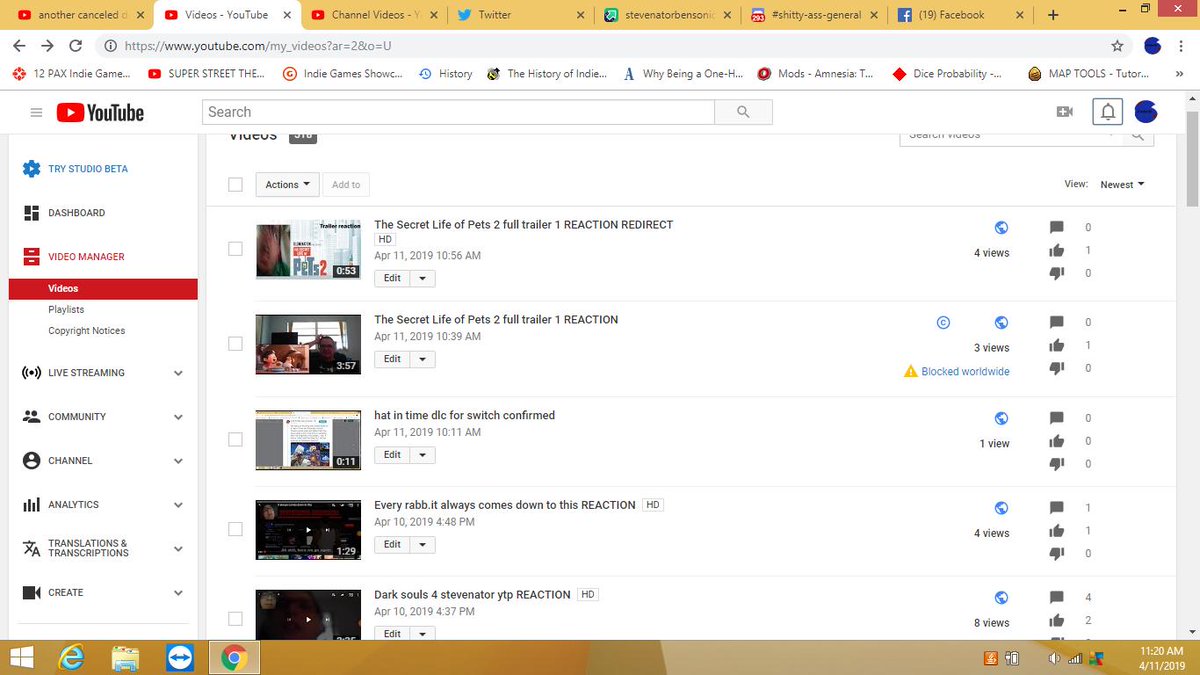Open Edit dropdown arrow for Every rabb.it video
The height and width of the screenshot is (675, 1200).
click(422, 545)
